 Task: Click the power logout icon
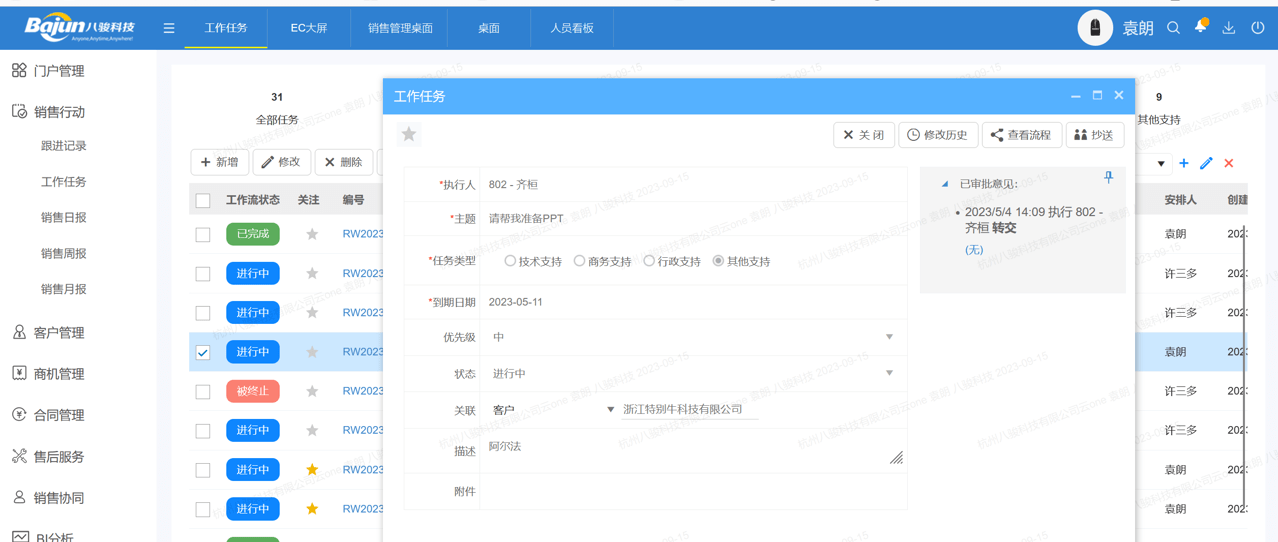tap(1258, 28)
